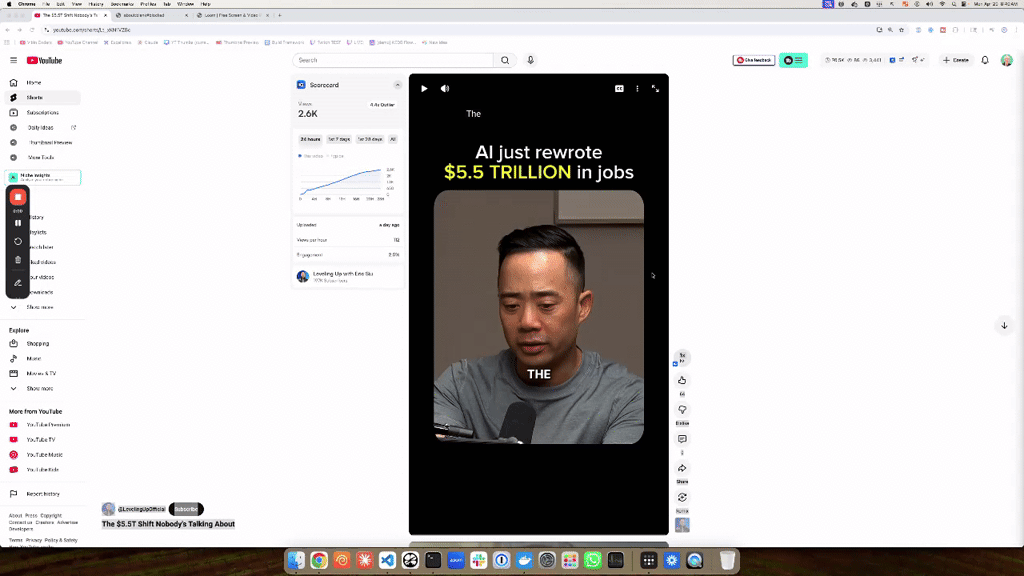Select the 24 hours range tab
Viewport: 1024px width, 576px height.
point(310,139)
